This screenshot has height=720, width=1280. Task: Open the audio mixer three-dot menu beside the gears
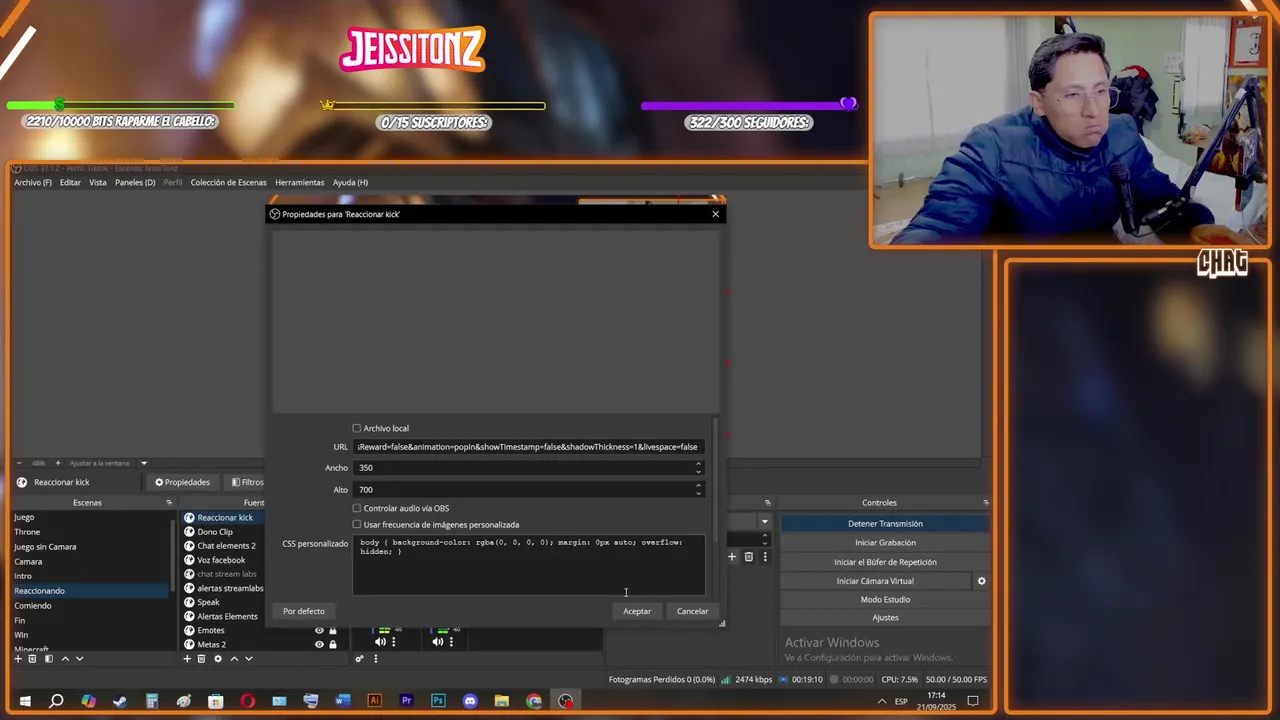coord(376,659)
